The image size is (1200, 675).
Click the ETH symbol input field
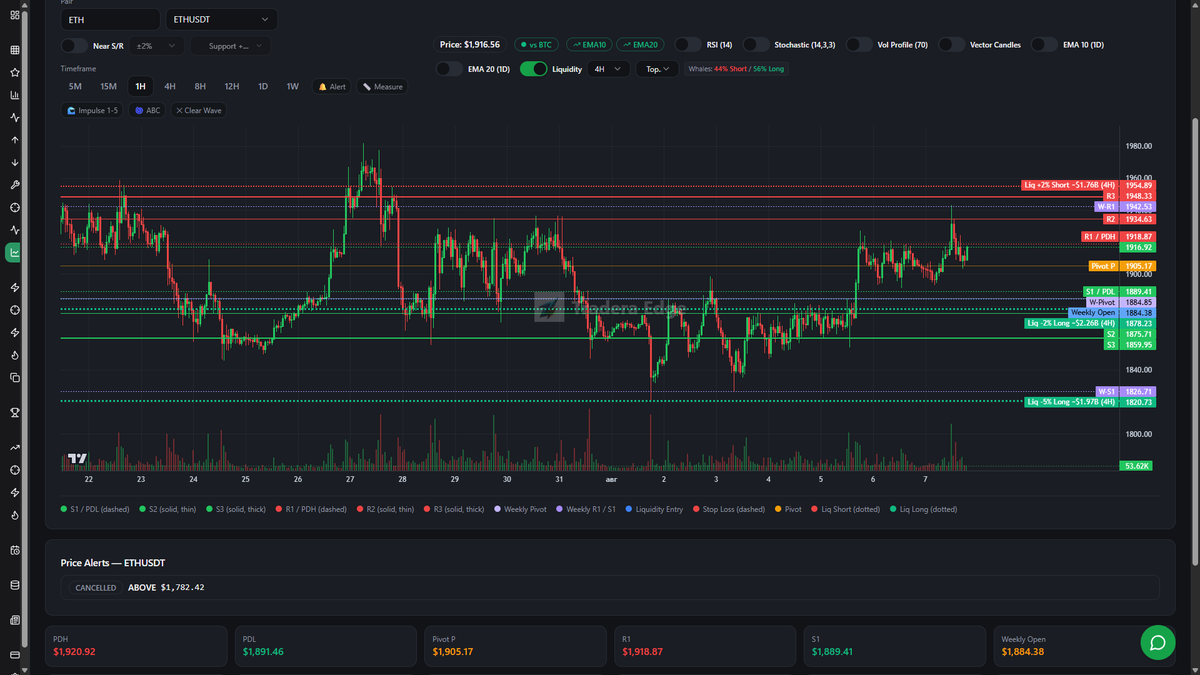110,19
